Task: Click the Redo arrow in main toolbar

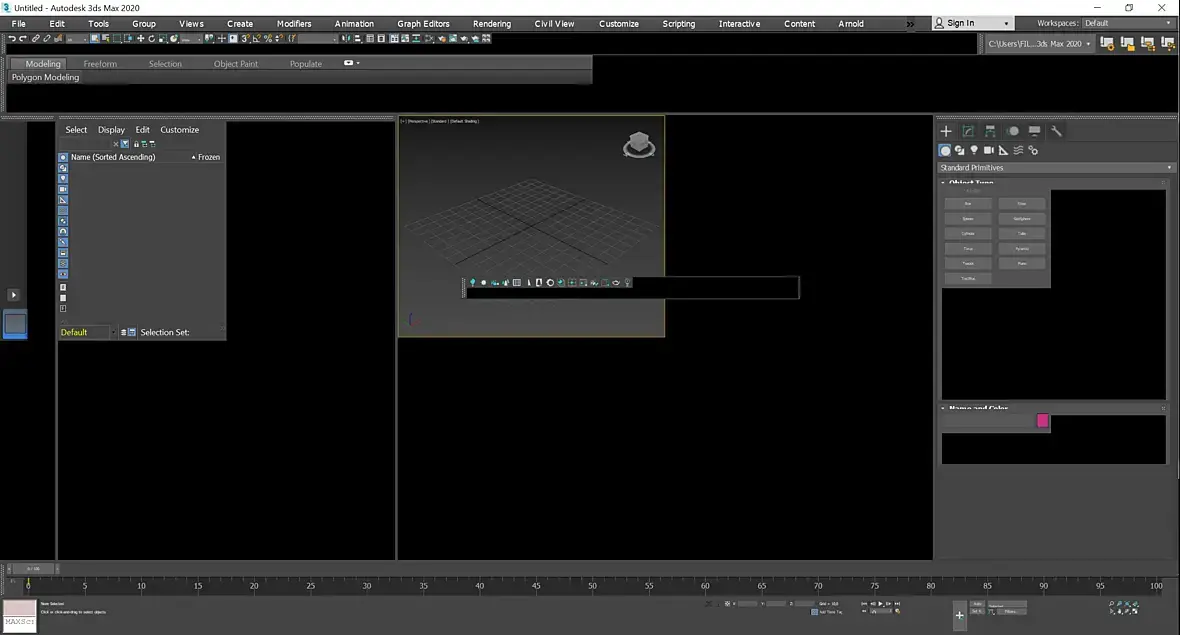Action: click(x=23, y=38)
